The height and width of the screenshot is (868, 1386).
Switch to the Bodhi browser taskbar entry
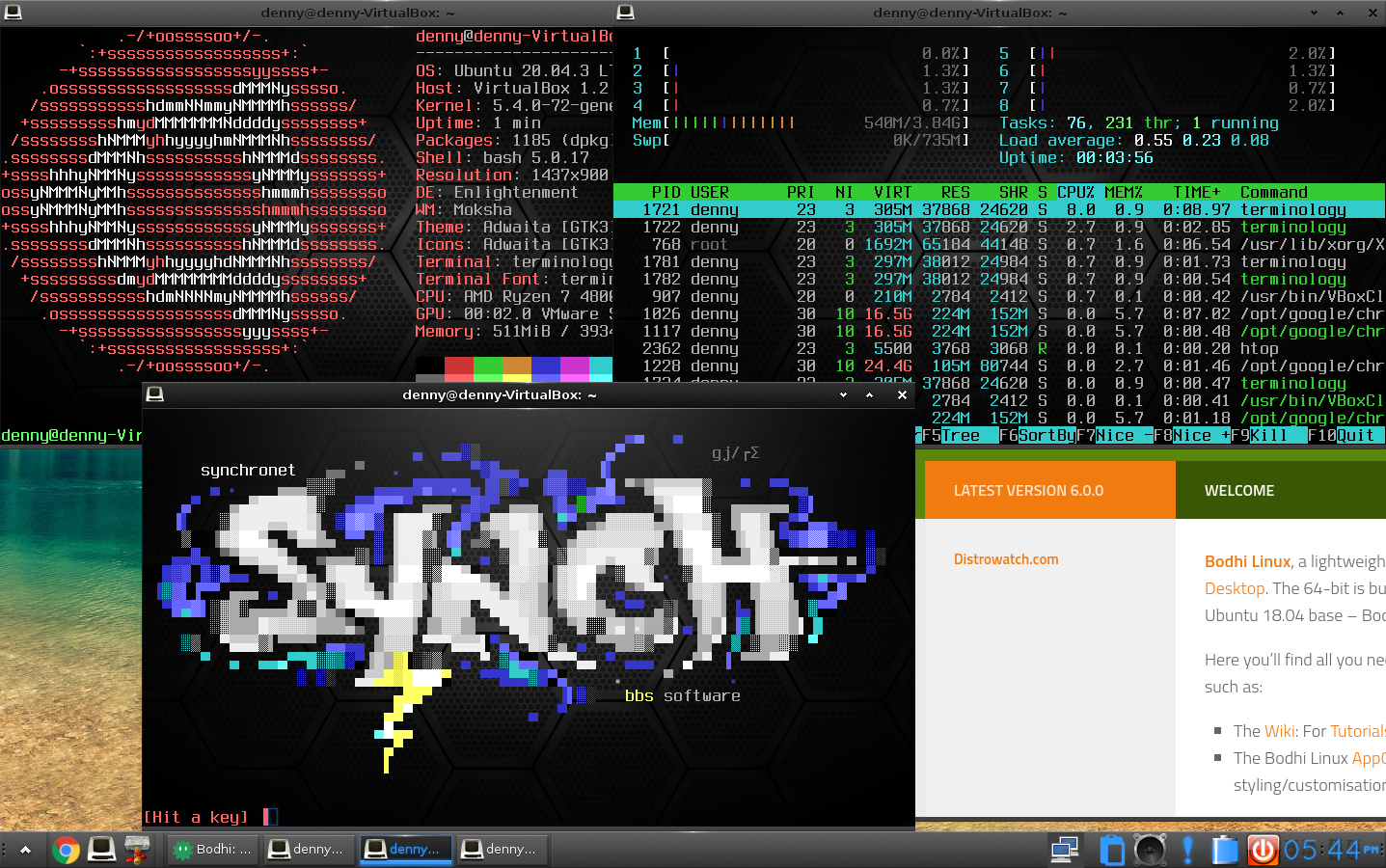point(211,849)
